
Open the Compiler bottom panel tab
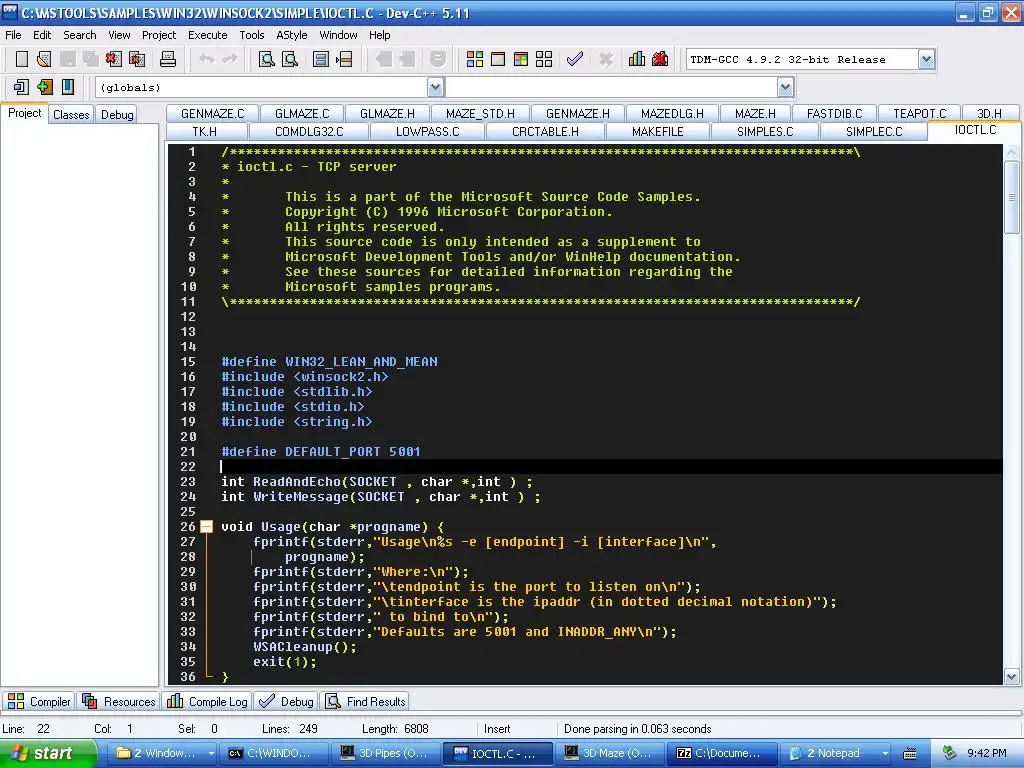(39, 701)
